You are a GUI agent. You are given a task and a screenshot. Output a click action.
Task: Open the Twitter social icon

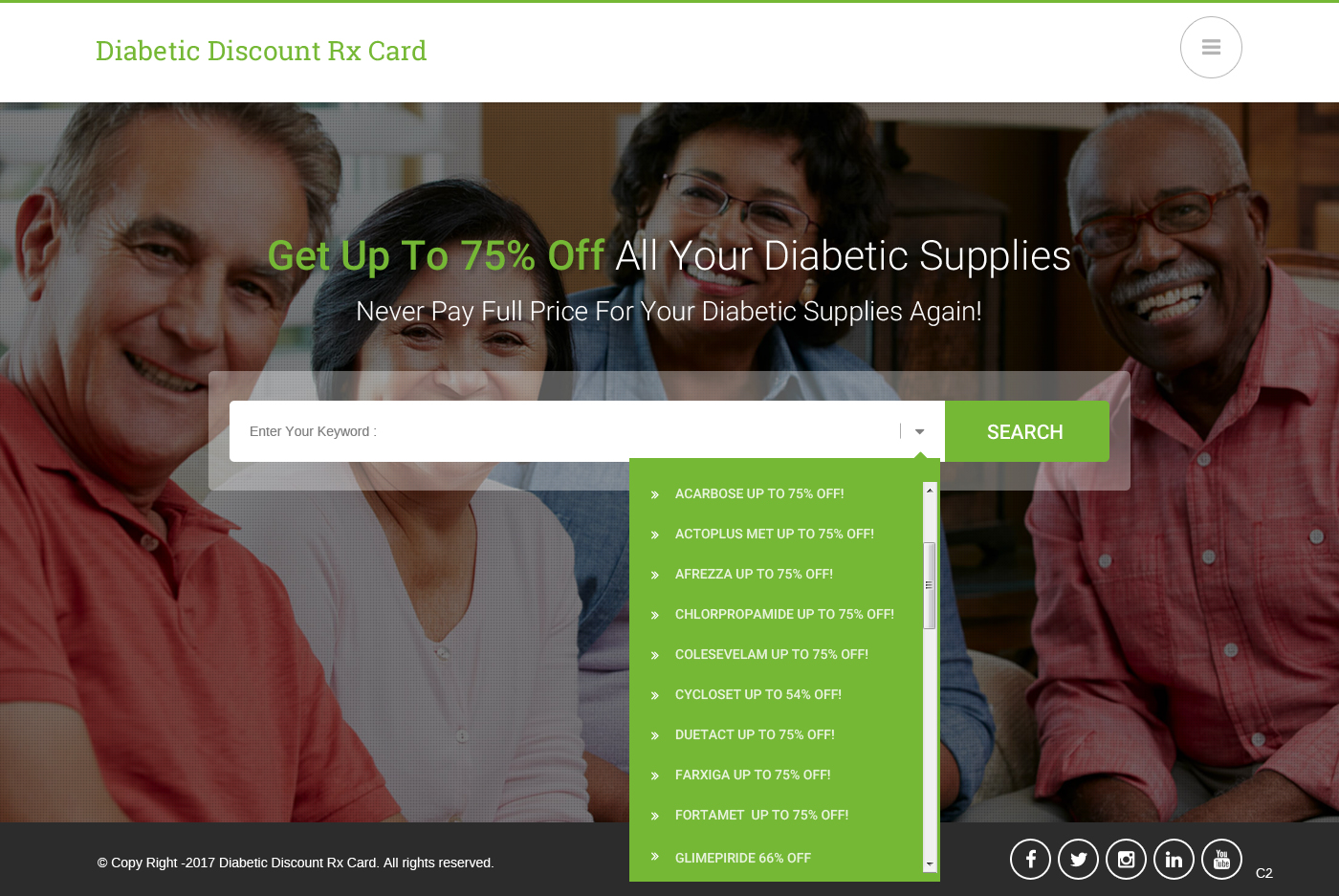[x=1078, y=859]
